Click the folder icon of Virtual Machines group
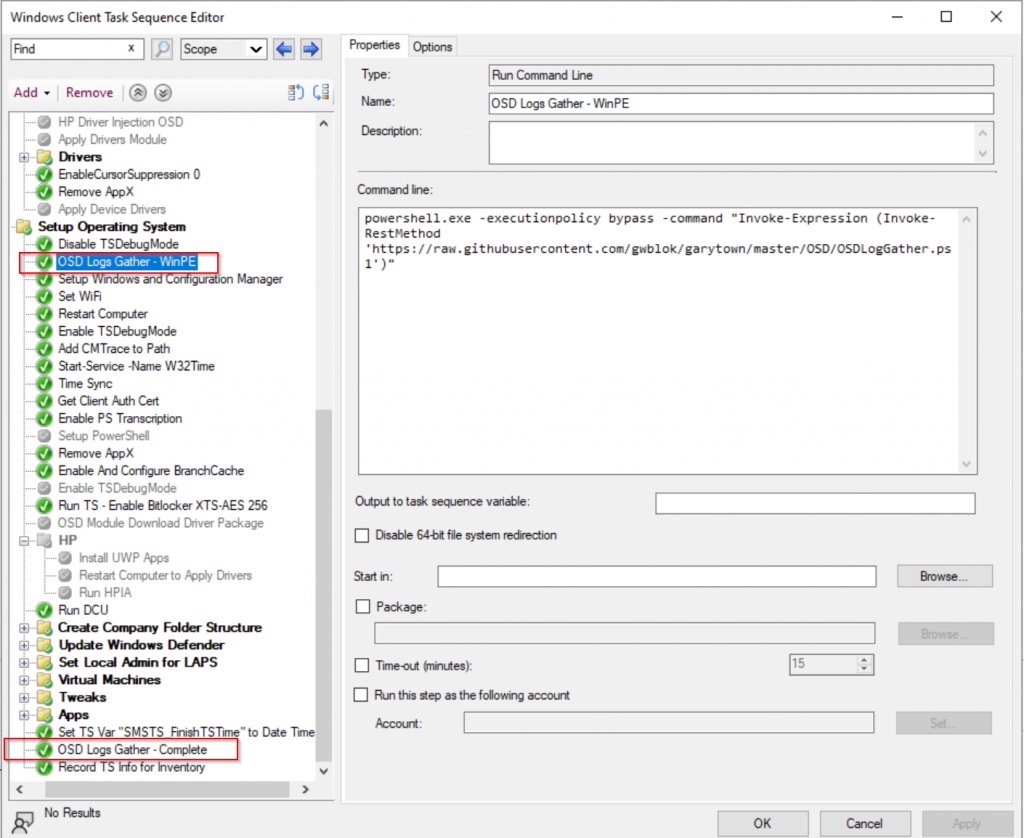 click(x=44, y=680)
